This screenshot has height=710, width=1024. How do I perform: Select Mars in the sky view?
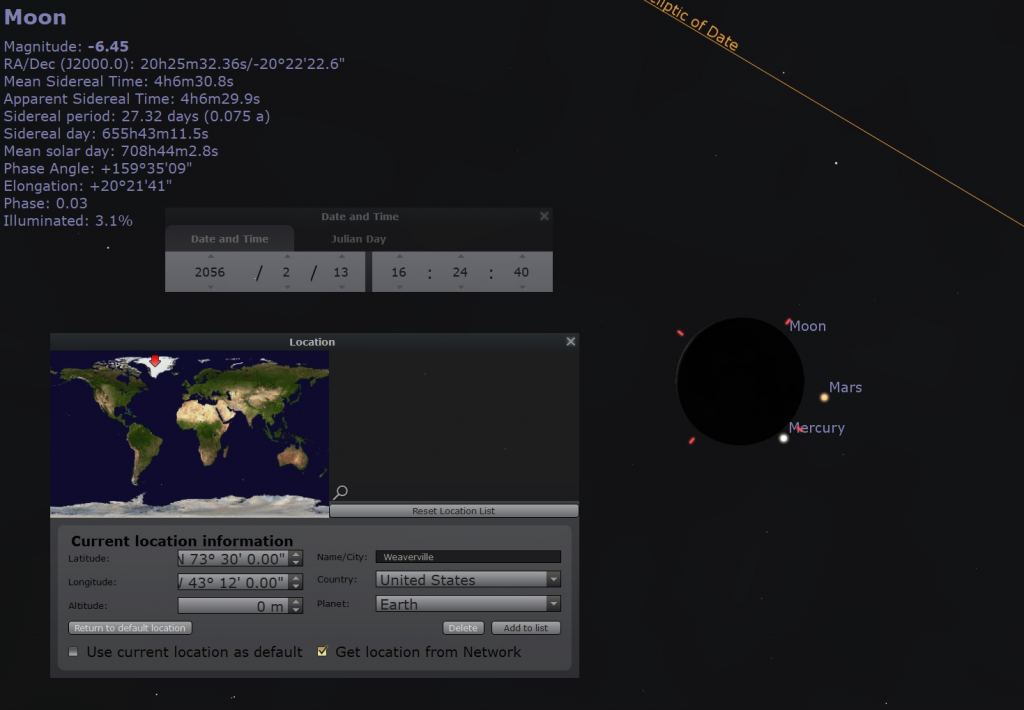pos(825,397)
